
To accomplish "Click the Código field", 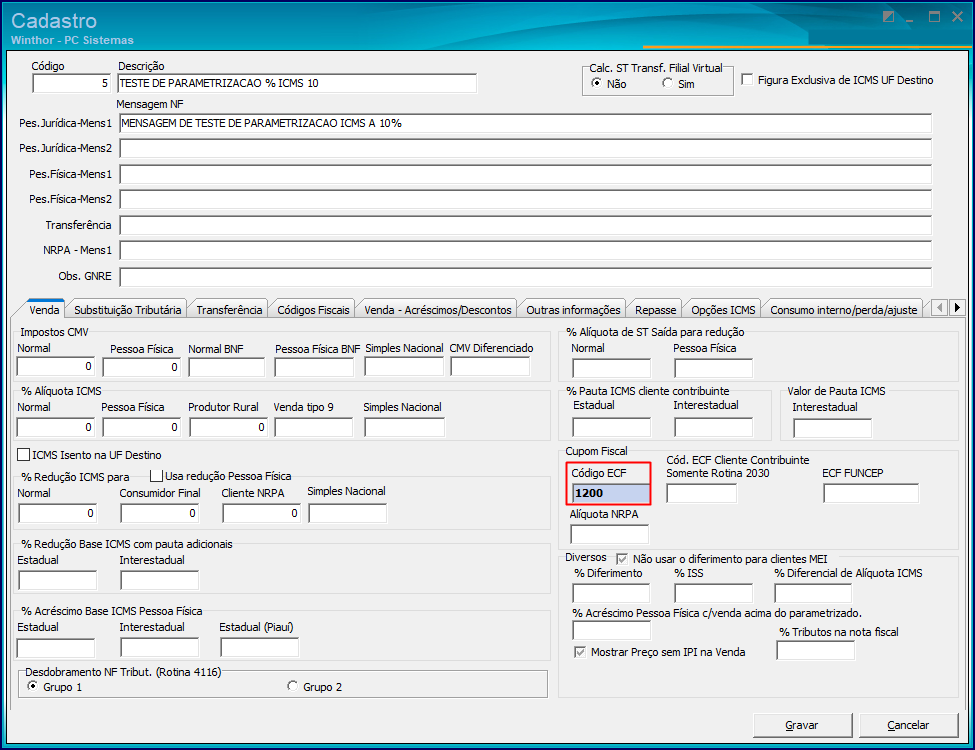I will pyautogui.click(x=72, y=83).
